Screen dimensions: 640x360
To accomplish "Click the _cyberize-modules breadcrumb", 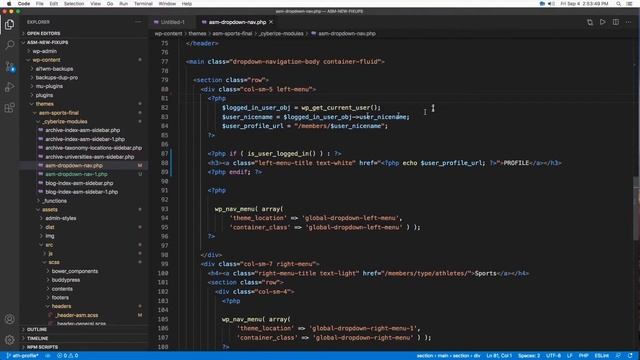I will tap(281, 34).
